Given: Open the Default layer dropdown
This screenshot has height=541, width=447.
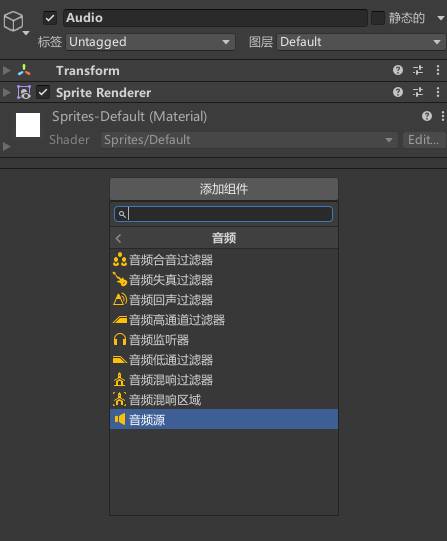Looking at the screenshot, I should (361, 42).
